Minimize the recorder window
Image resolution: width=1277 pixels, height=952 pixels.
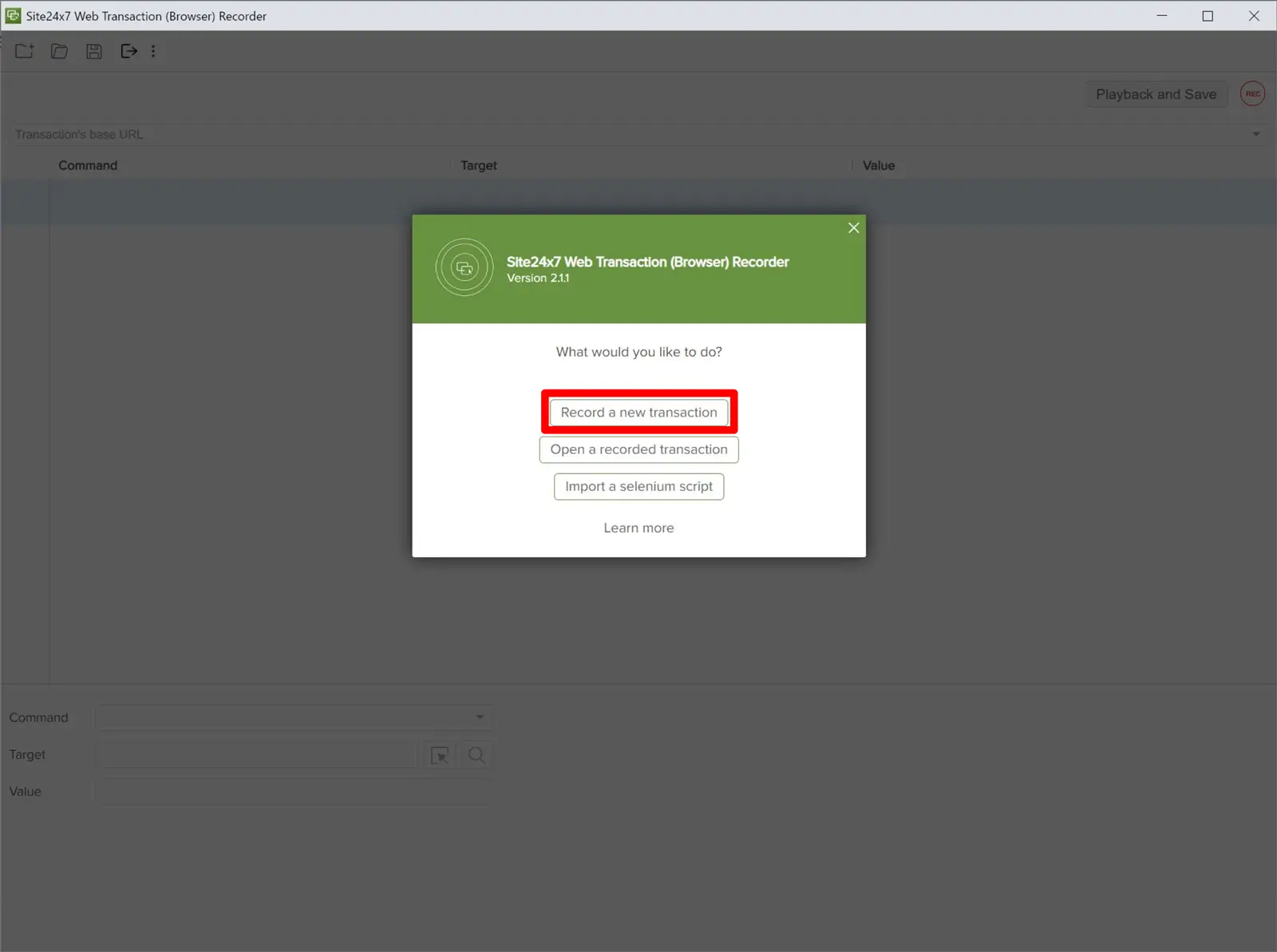pyautogui.click(x=1162, y=15)
